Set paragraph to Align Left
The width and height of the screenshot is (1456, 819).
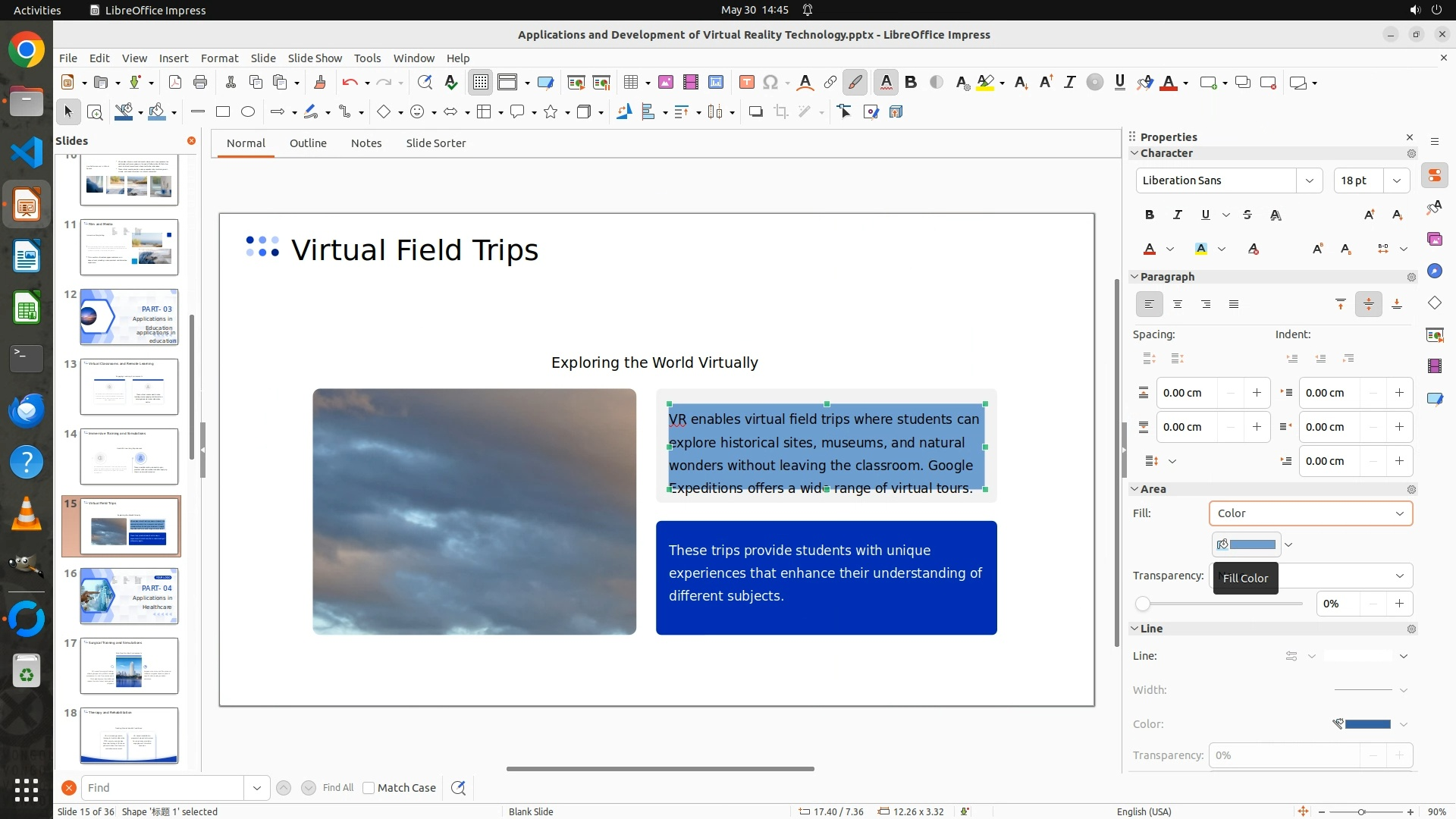1150,304
